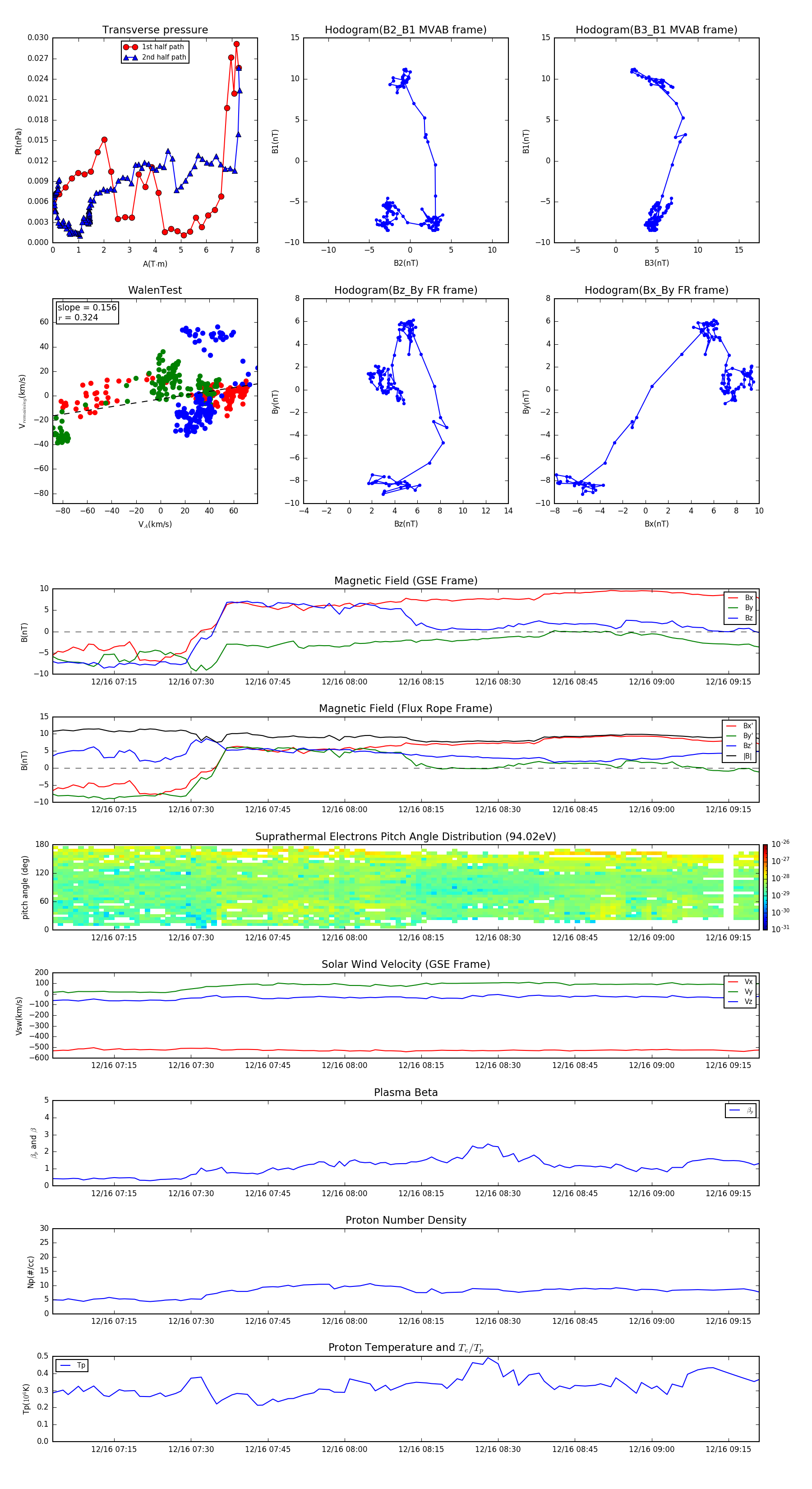Click the pitch angle color bar
This screenshot has width=812, height=1489.
[765, 887]
